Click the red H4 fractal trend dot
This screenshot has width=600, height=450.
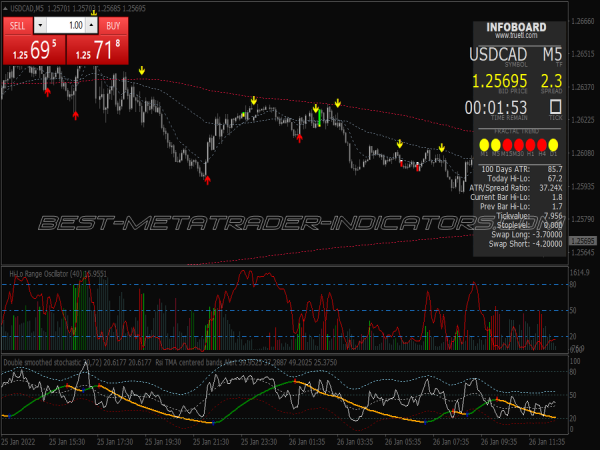(543, 144)
